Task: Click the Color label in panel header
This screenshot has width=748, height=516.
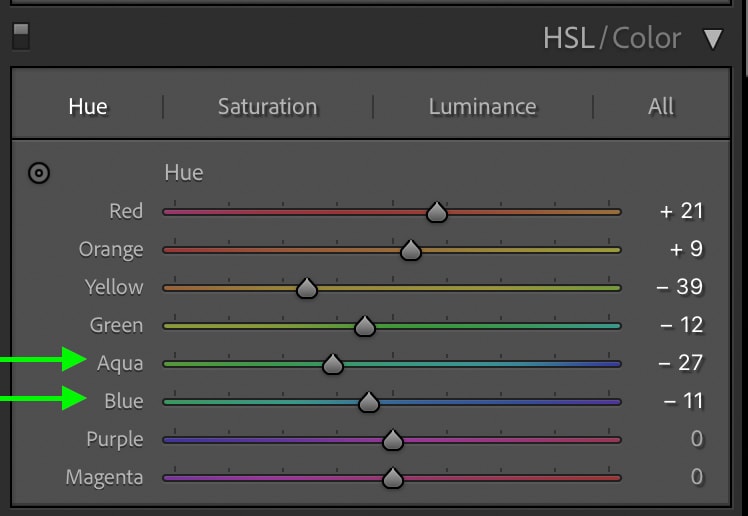Action: coord(646,38)
